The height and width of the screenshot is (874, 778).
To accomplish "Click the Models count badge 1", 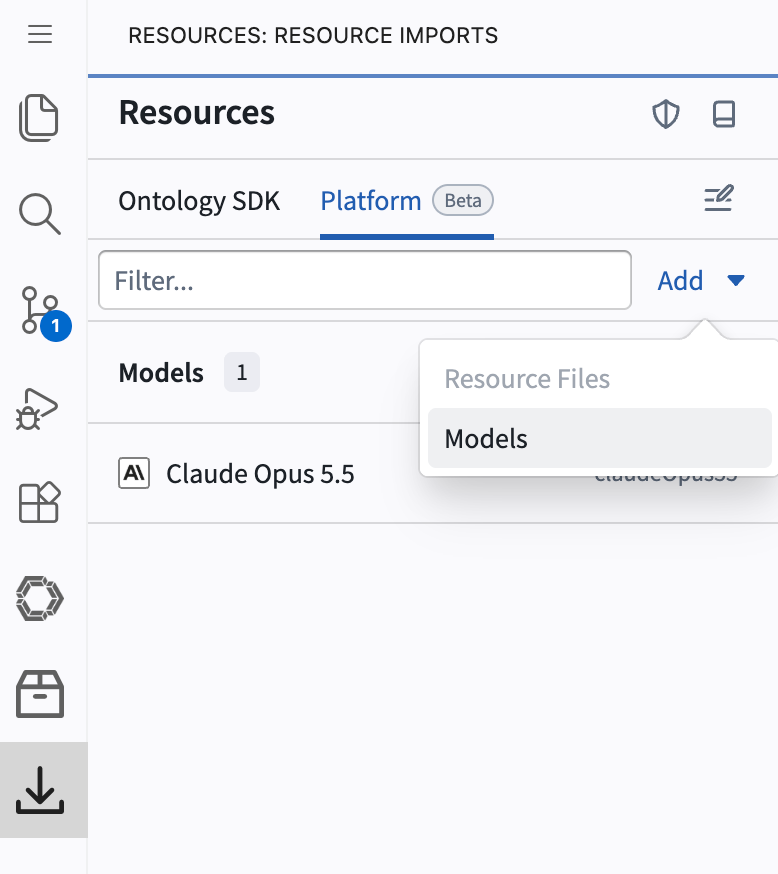I will 242,372.
